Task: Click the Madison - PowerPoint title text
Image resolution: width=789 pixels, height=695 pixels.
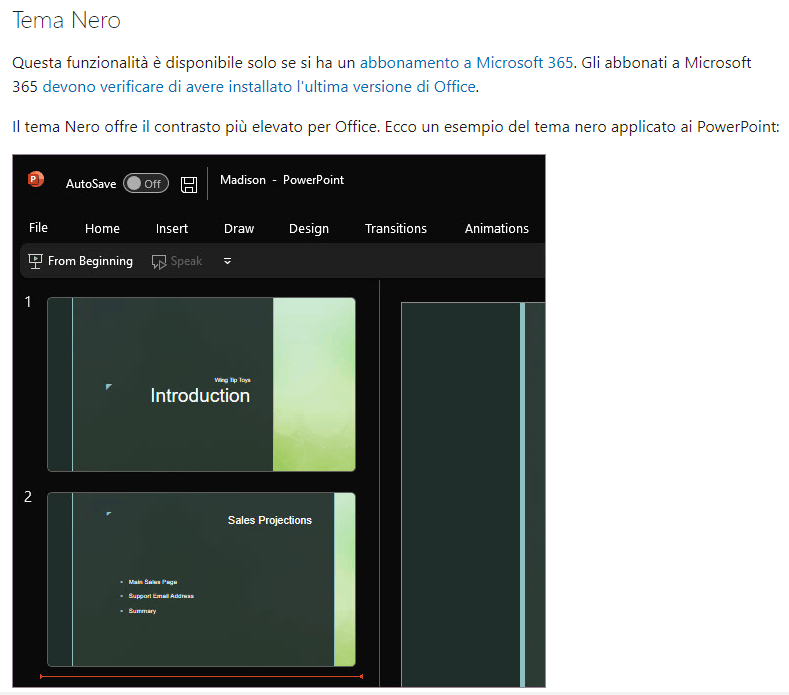Action: [x=282, y=180]
